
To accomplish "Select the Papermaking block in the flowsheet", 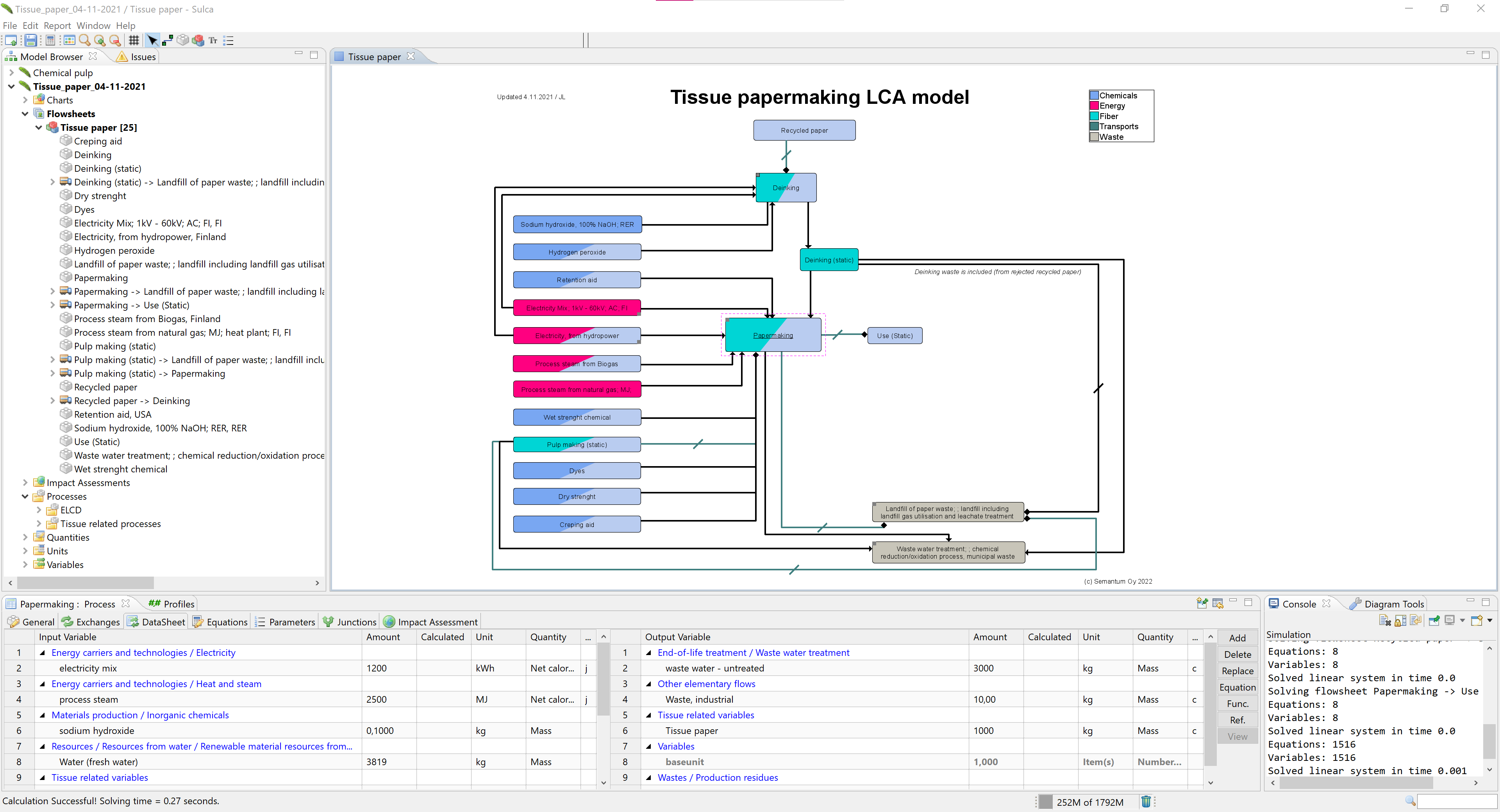I will point(773,335).
